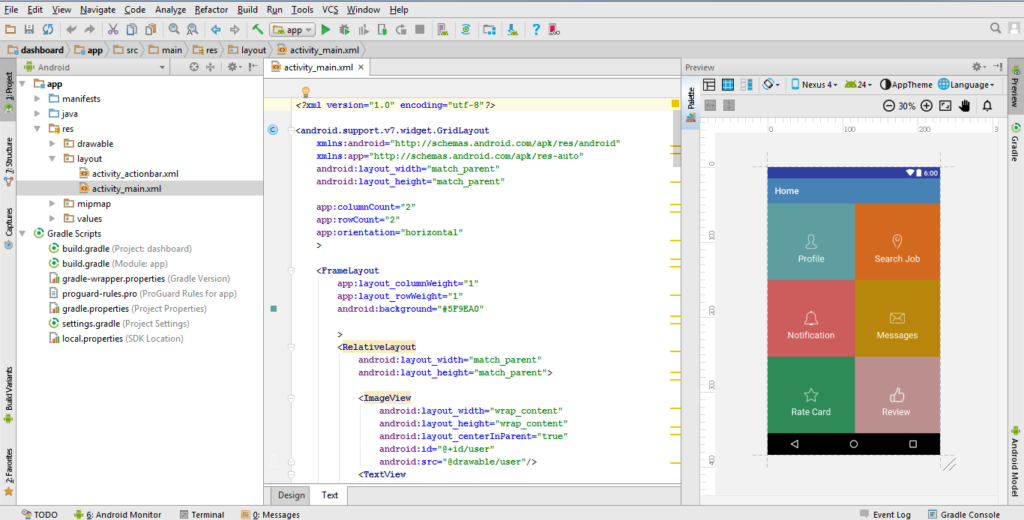Click the zoom-to-fit screen icon in preview
1024x520 pixels.
tap(946, 105)
